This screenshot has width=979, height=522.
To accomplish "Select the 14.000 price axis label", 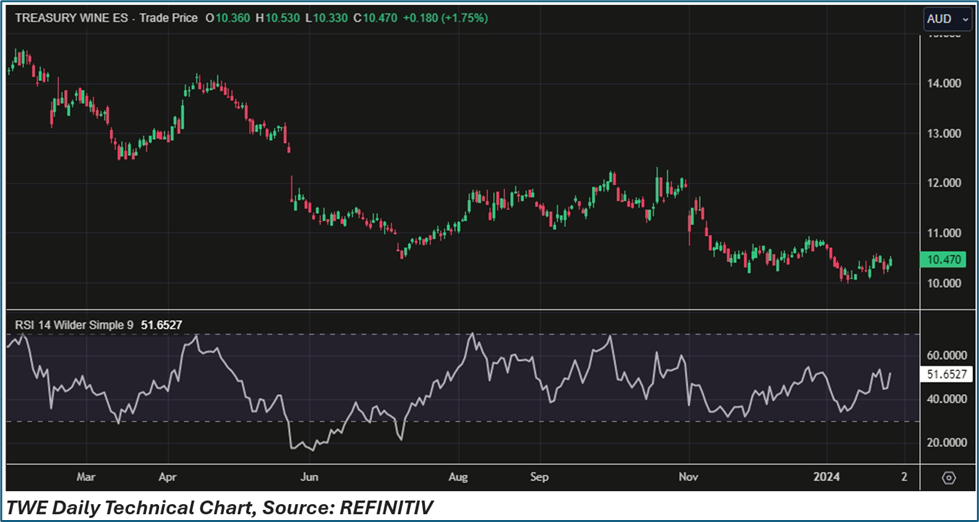I will pos(943,84).
